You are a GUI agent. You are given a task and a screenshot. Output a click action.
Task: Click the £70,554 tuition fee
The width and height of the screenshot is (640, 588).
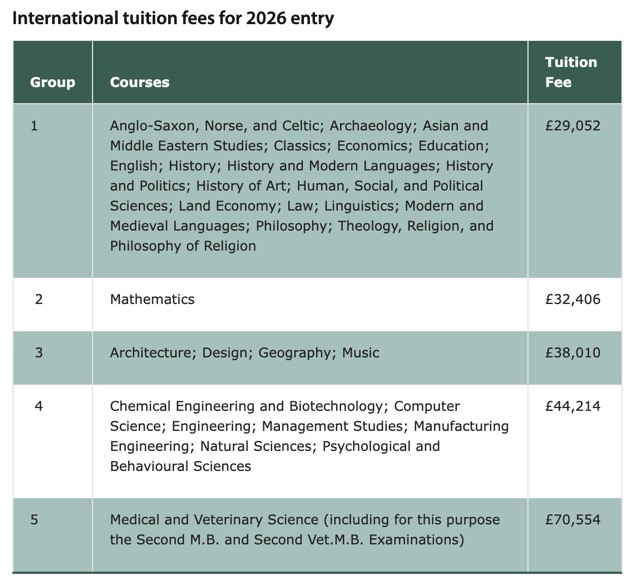pyautogui.click(x=573, y=520)
